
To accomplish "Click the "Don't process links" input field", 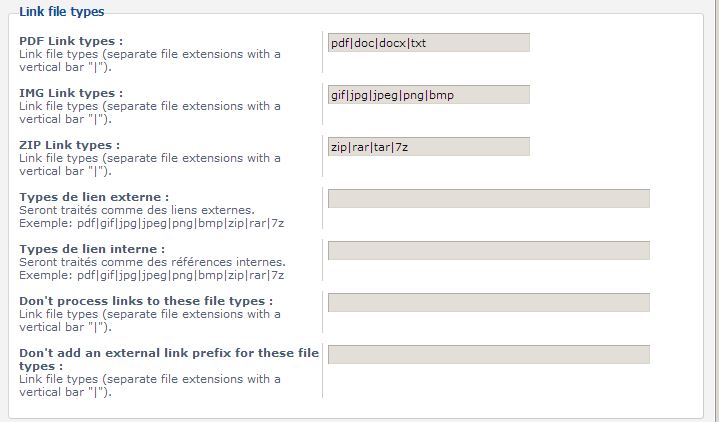I will click(x=488, y=302).
